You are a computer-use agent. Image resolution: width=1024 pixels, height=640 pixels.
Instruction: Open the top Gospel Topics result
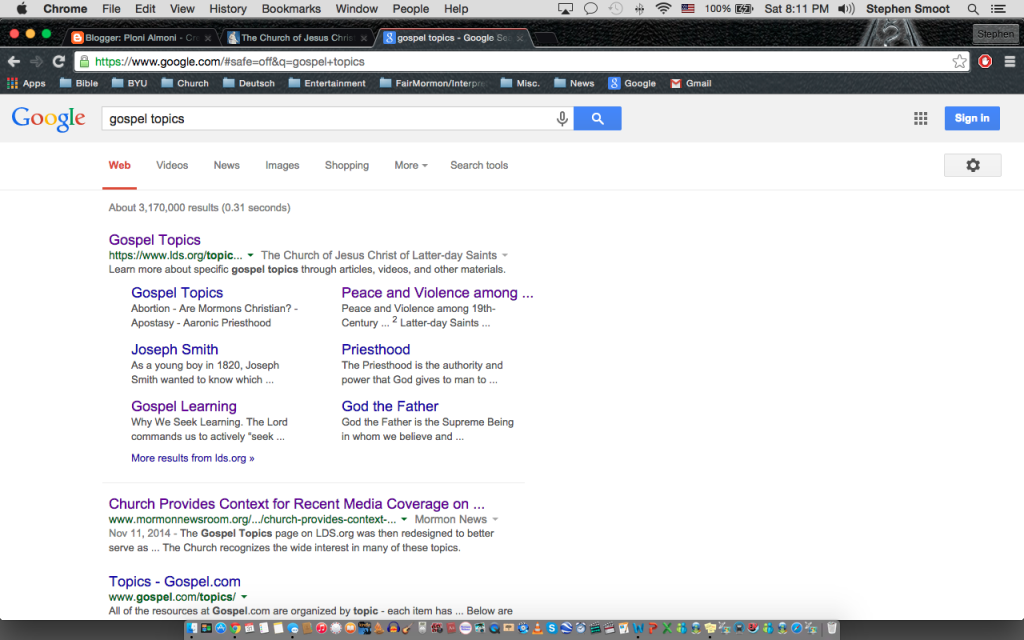pyautogui.click(x=155, y=240)
